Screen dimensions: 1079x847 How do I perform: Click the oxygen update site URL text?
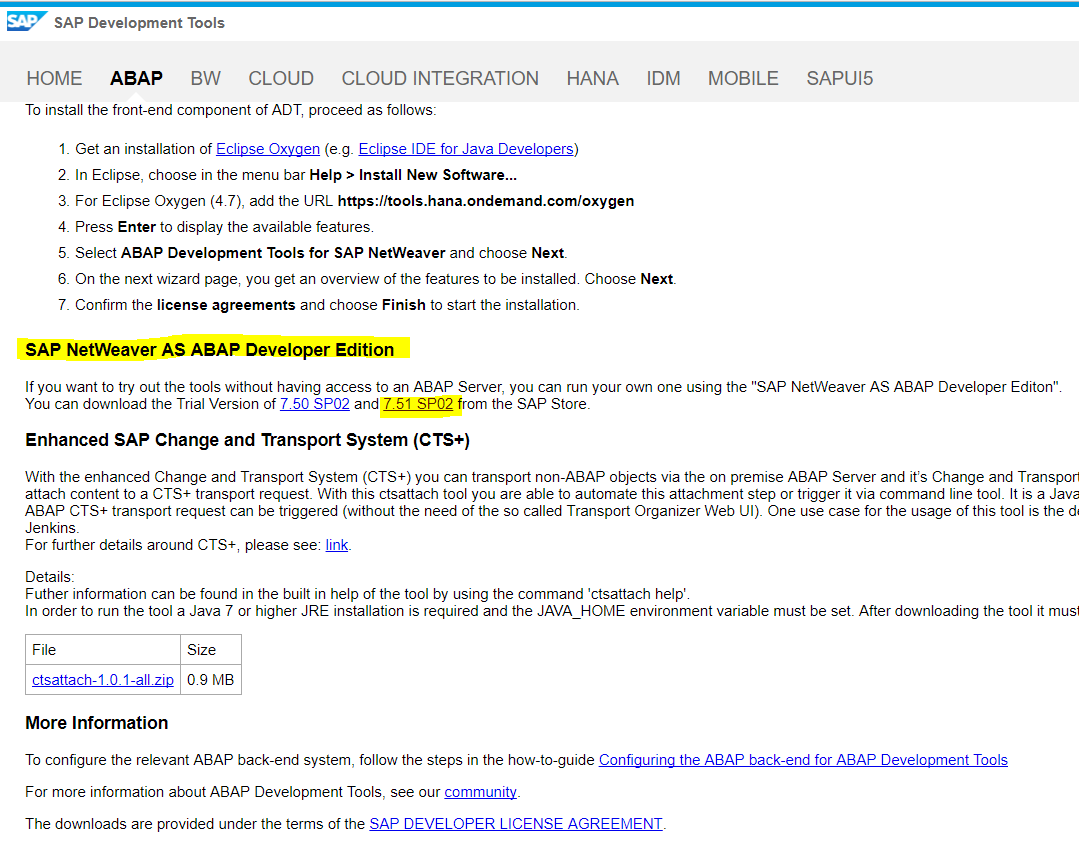[x=486, y=202]
